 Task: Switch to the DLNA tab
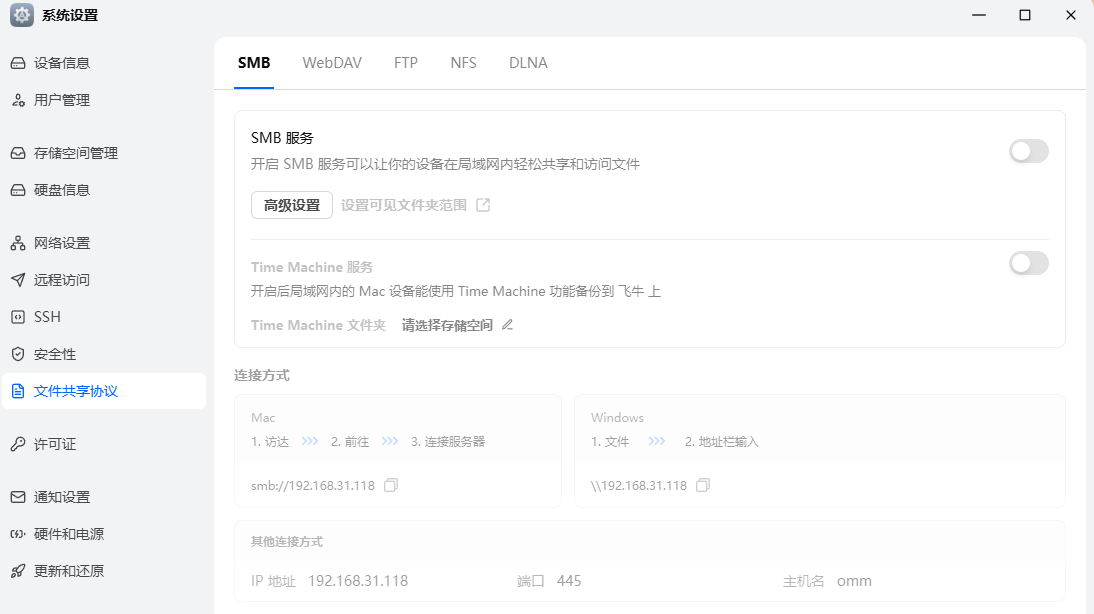point(527,62)
